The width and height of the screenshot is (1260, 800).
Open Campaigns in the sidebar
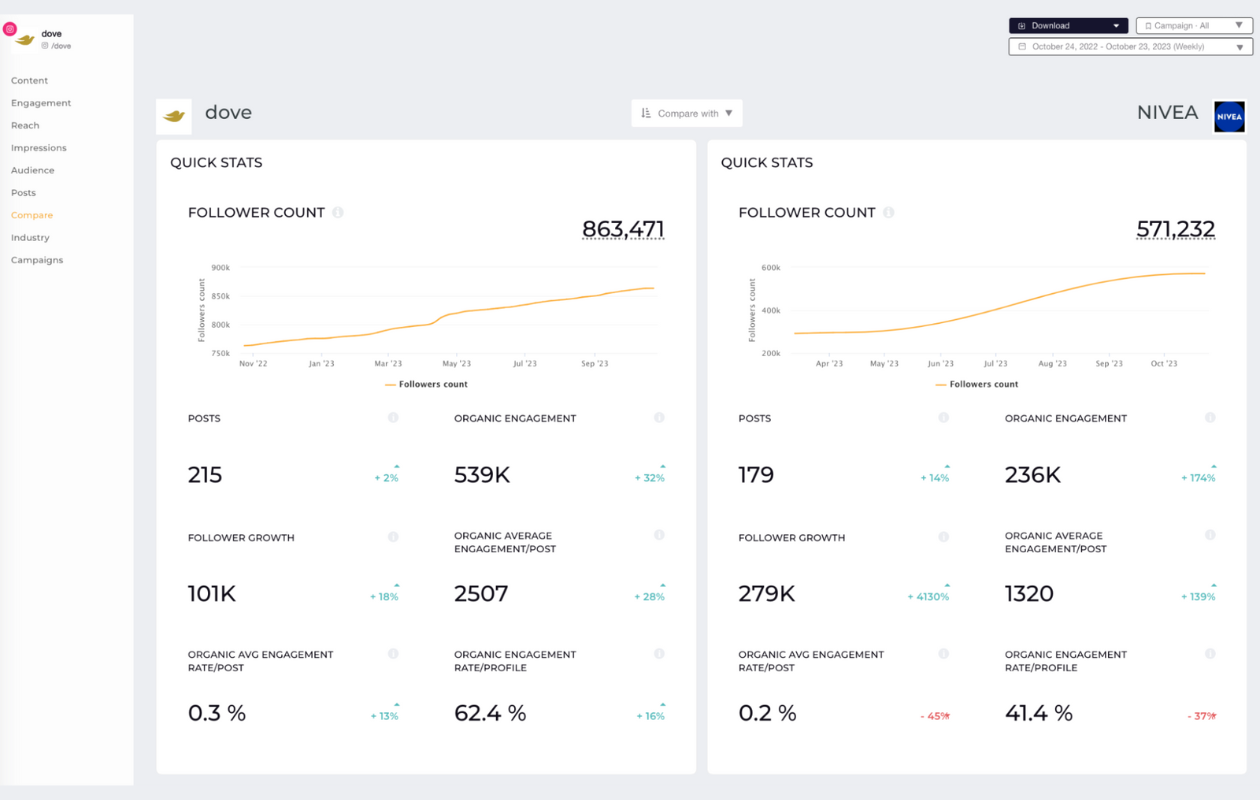(37, 260)
